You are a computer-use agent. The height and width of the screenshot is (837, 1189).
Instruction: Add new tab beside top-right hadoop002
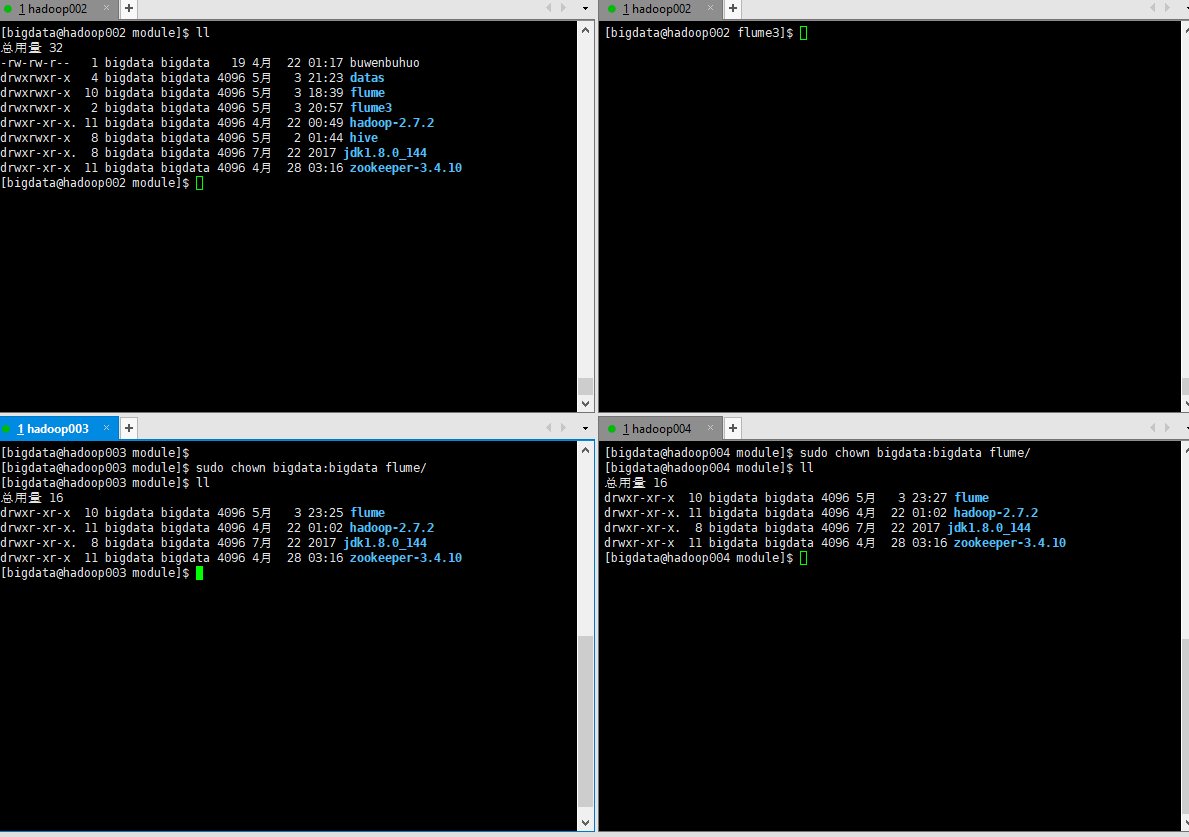point(733,8)
